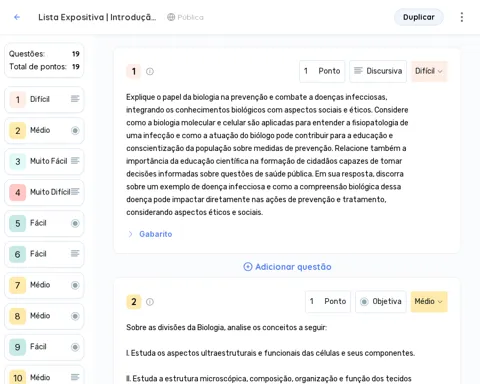480x384 pixels.
Task: Click the Duplicar button
Action: tap(419, 17)
